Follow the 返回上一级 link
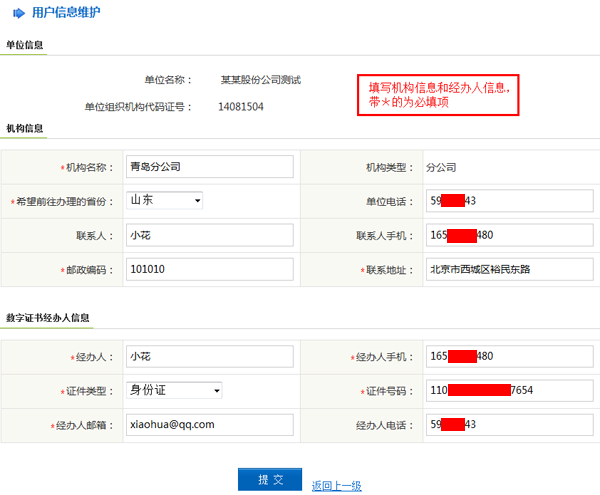600x495 pixels. click(x=336, y=486)
